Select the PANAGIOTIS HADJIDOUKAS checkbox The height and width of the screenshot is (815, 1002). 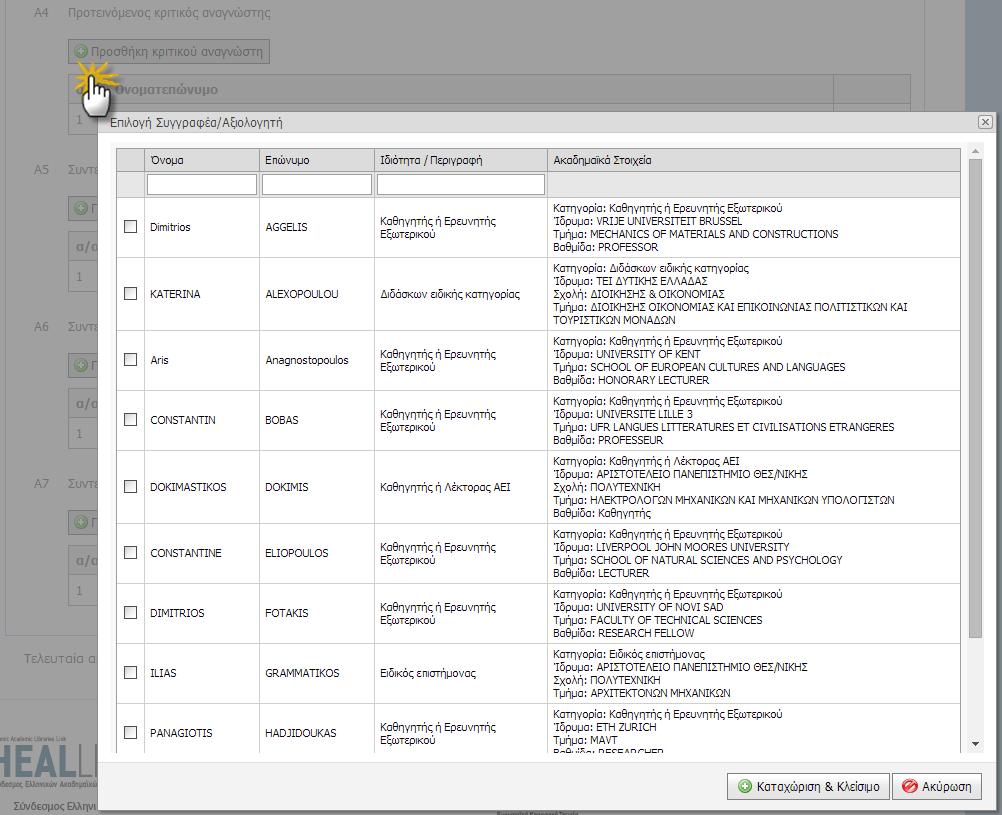pyautogui.click(x=130, y=733)
